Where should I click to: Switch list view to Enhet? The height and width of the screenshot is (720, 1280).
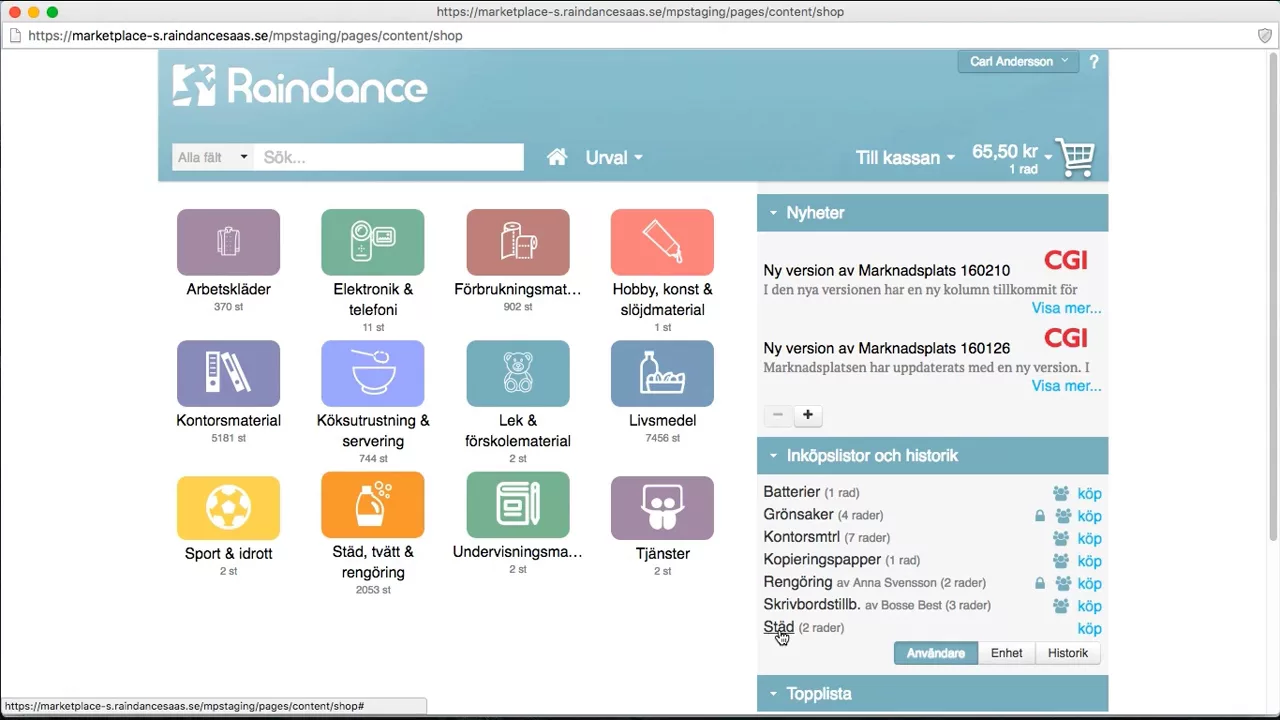coord(1006,653)
